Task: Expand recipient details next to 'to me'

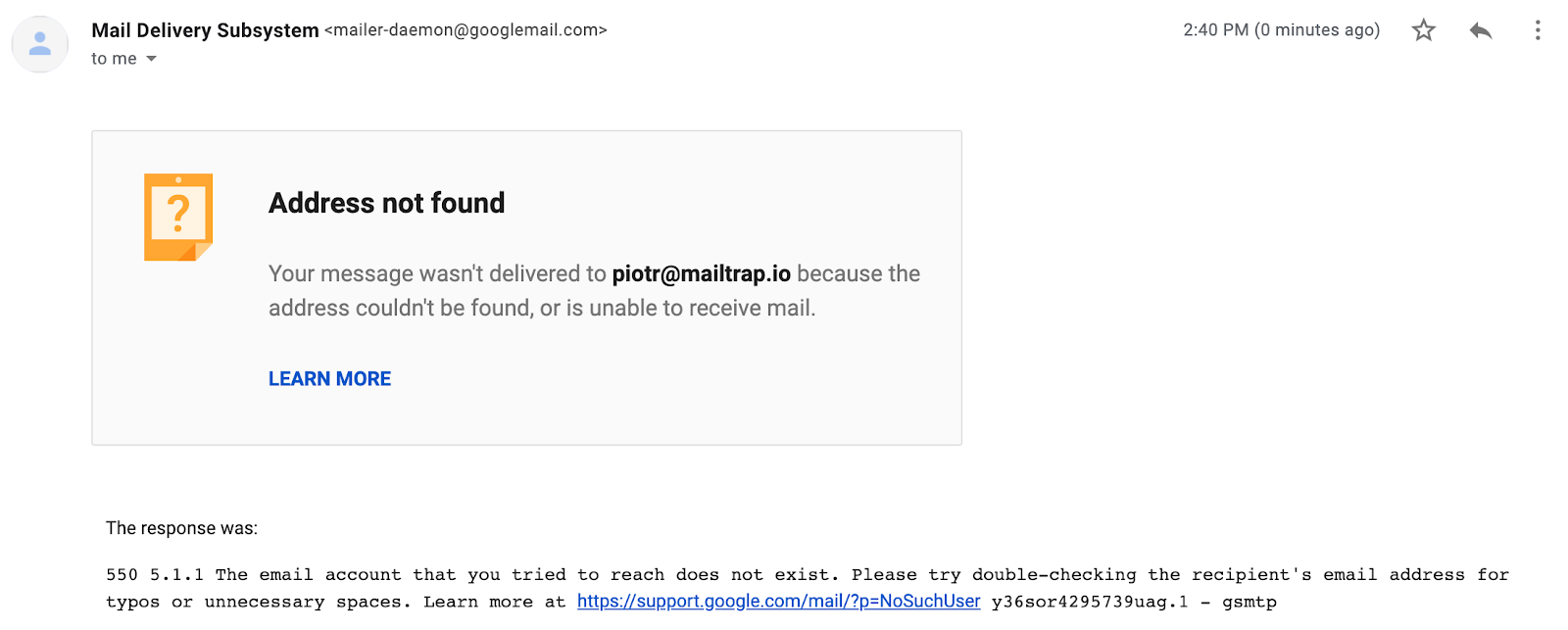Action: pyautogui.click(x=151, y=59)
